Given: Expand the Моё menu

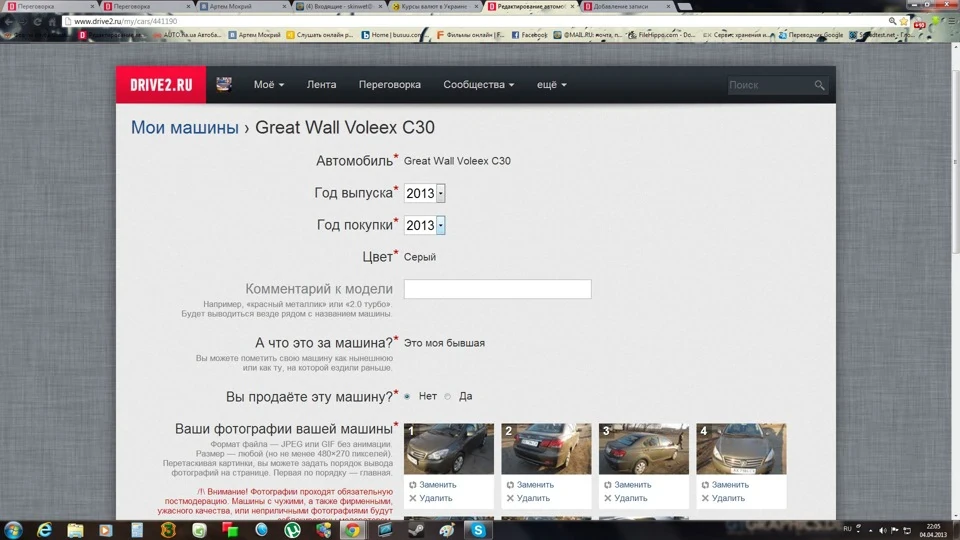Looking at the screenshot, I should pyautogui.click(x=269, y=84).
